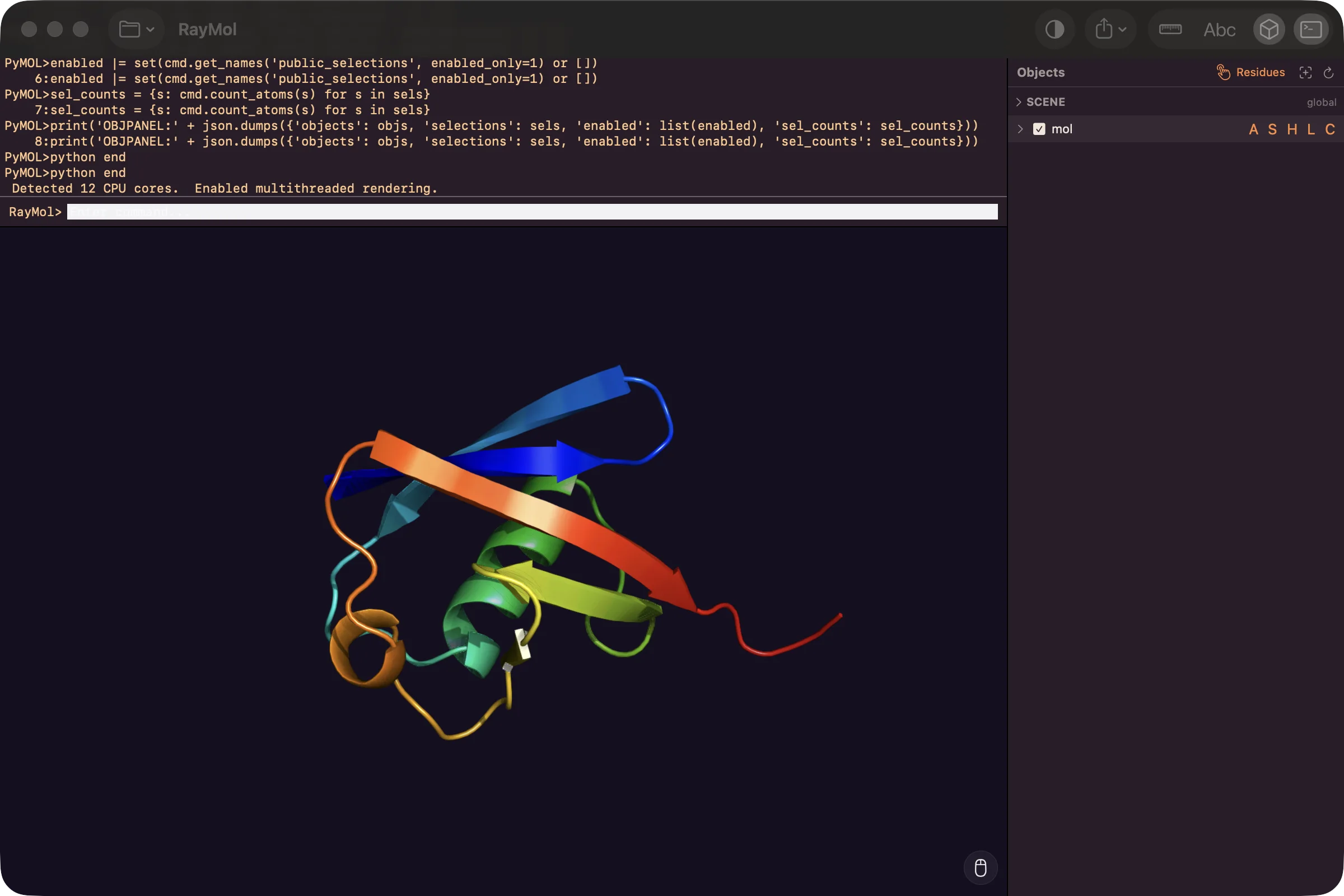This screenshot has height=896, width=1344.
Task: Toggle the Abc labels tool
Action: (1219, 30)
